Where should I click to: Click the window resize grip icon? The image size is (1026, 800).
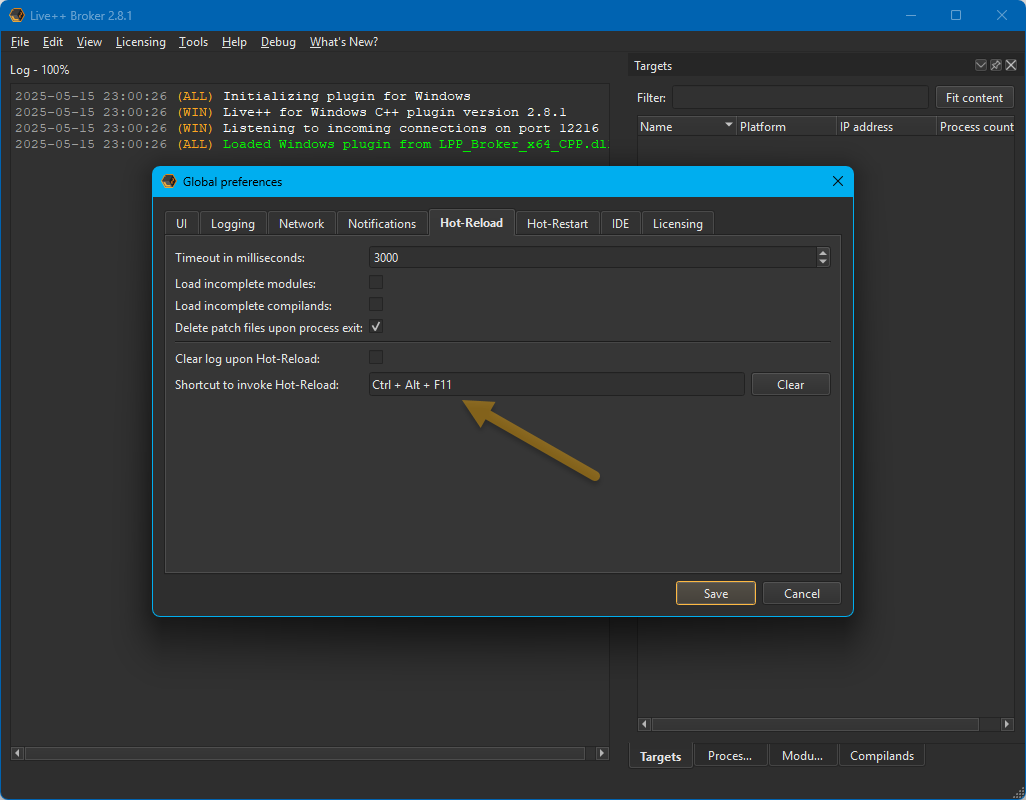pyautogui.click(x=1018, y=792)
